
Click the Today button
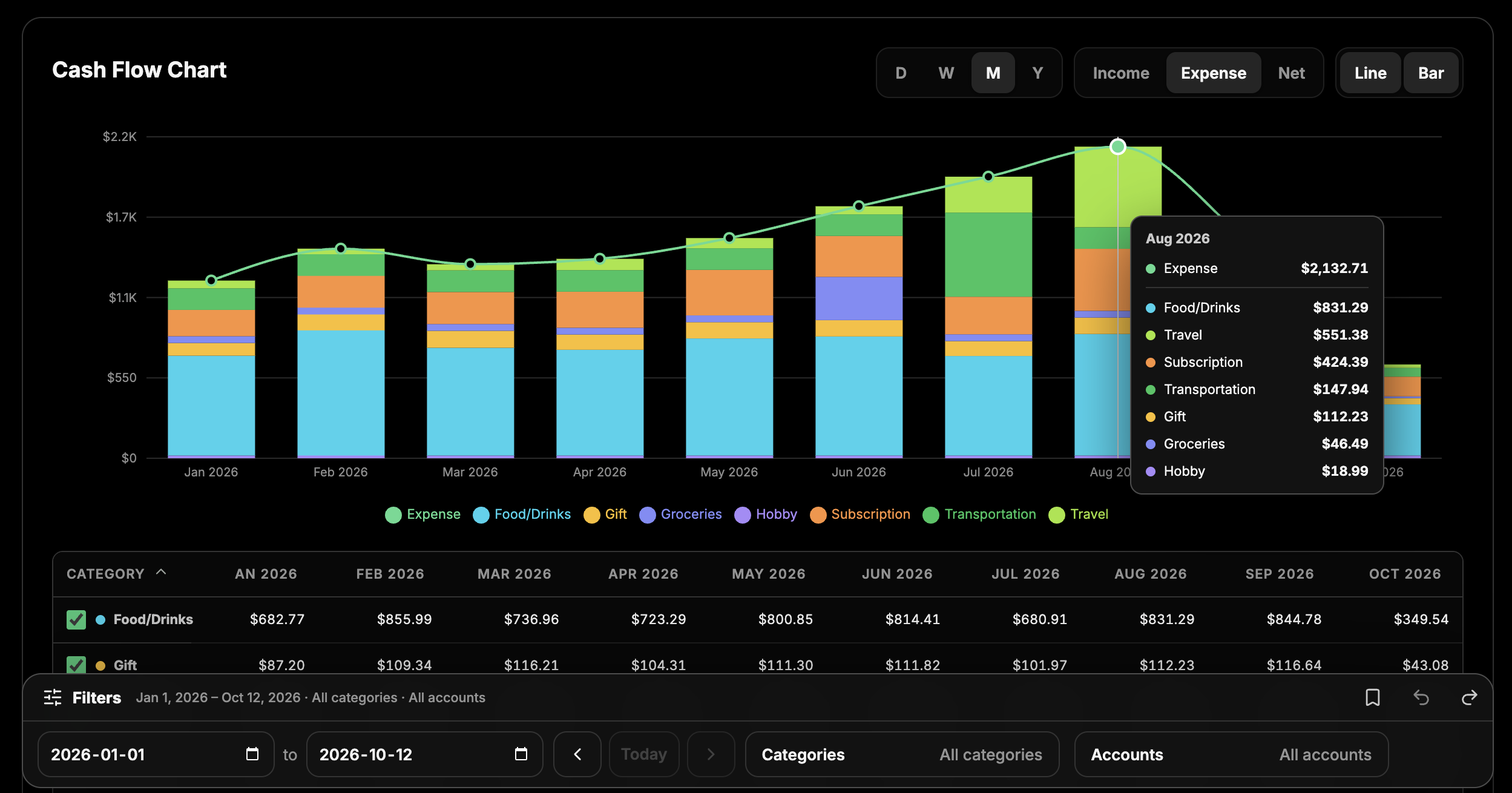pos(644,754)
